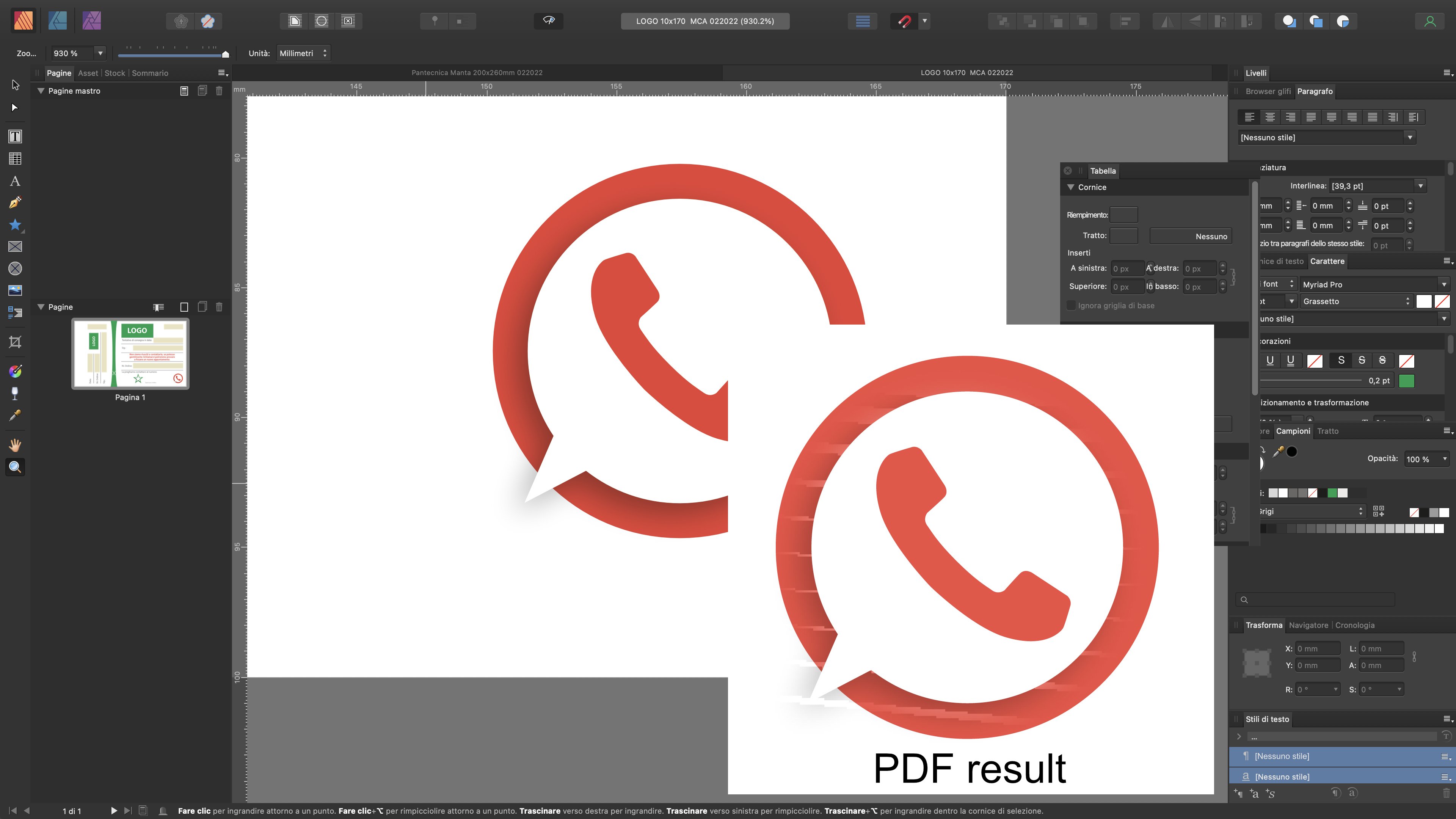Select the Colour Picker tool
This screenshot has width=1456, height=819.
(x=15, y=416)
